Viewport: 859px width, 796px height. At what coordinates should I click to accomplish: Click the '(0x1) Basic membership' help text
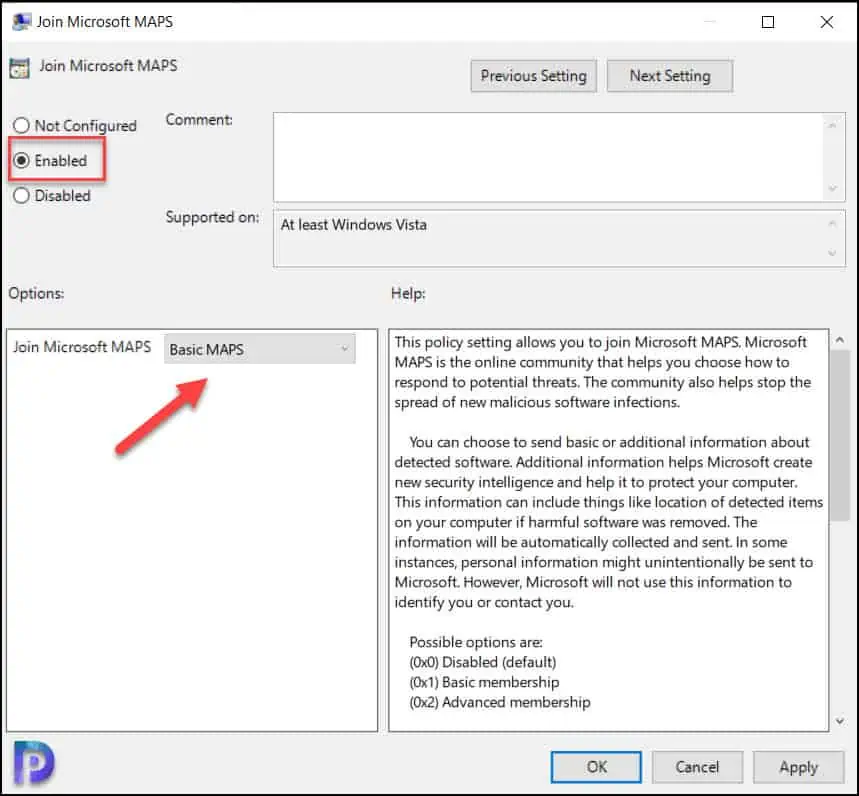pyautogui.click(x=484, y=682)
